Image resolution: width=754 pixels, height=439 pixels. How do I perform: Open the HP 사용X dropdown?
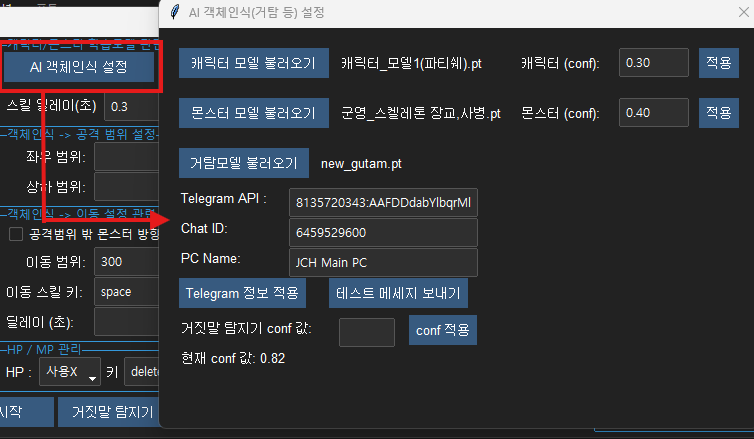click(x=70, y=372)
